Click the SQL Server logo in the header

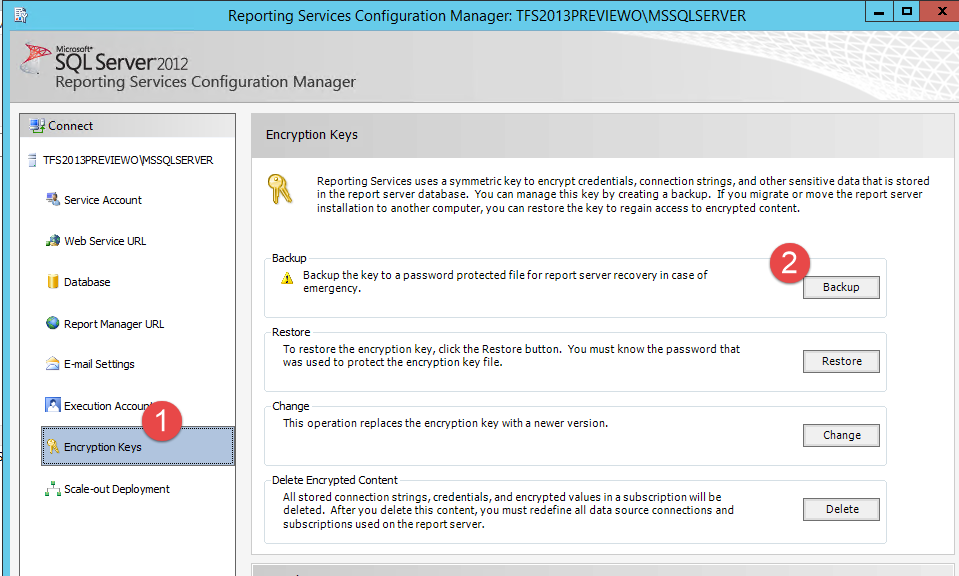pos(35,58)
